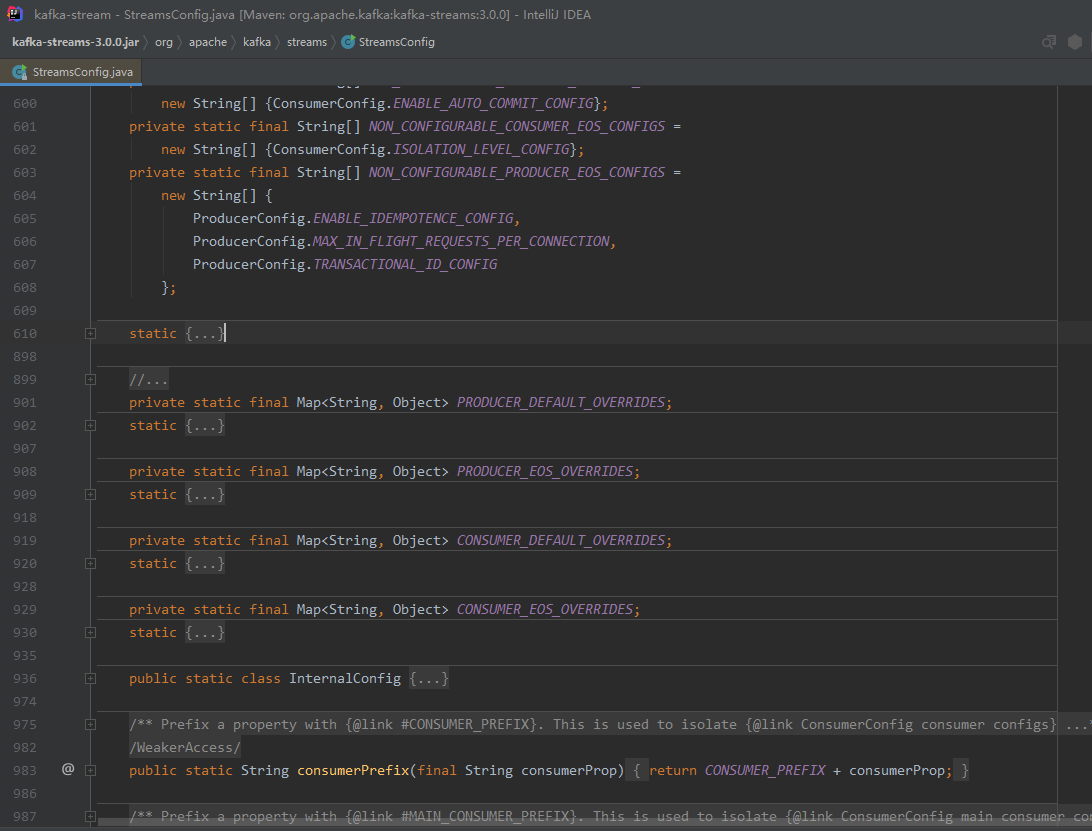Viewport: 1092px width, 831px height.
Task: Expand the consumerPrefix method fold marker, line 983
Action: (91, 770)
